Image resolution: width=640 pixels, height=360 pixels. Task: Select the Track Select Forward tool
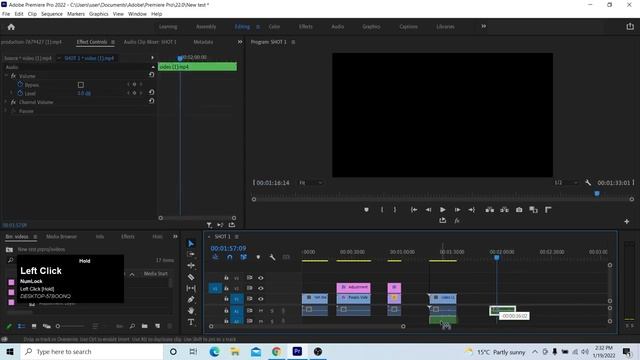pyautogui.click(x=191, y=254)
